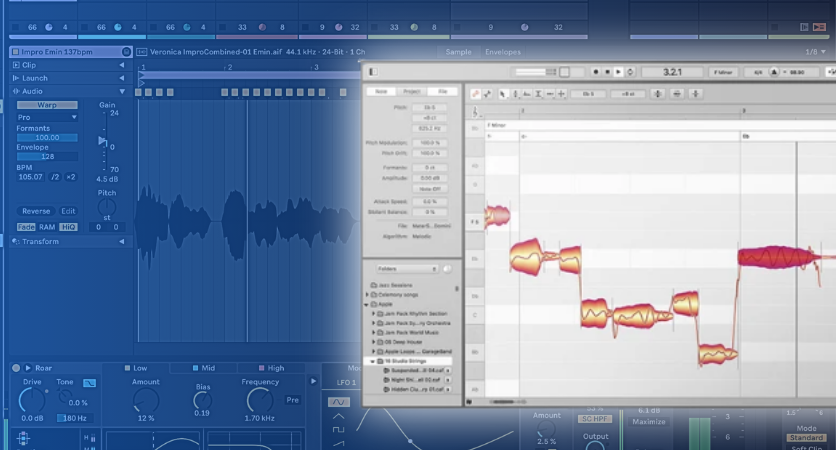
Task: Toggle the HiQ audio quality switch
Action: pos(69,227)
